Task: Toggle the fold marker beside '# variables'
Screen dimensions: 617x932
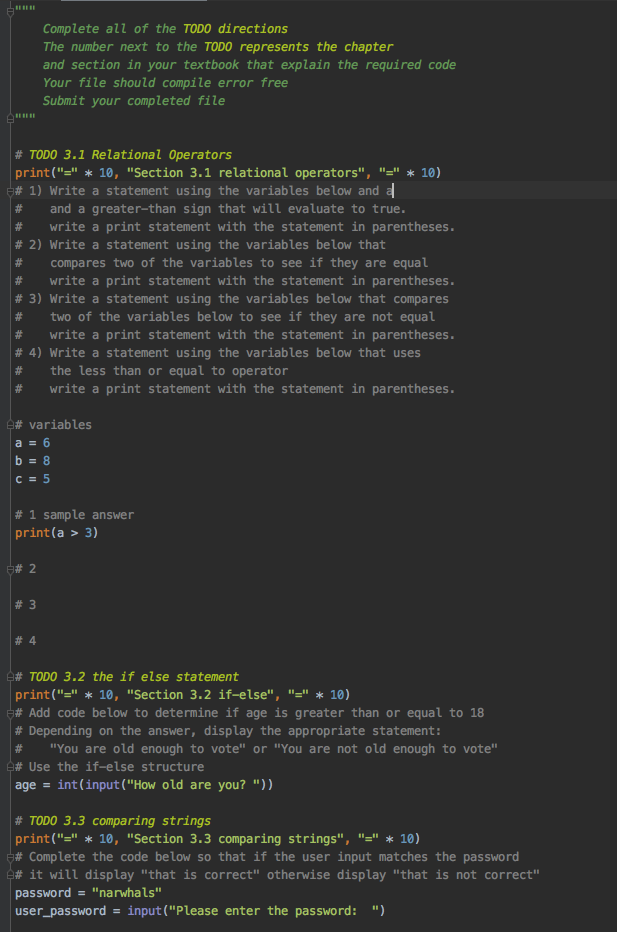Action: click(x=10, y=425)
